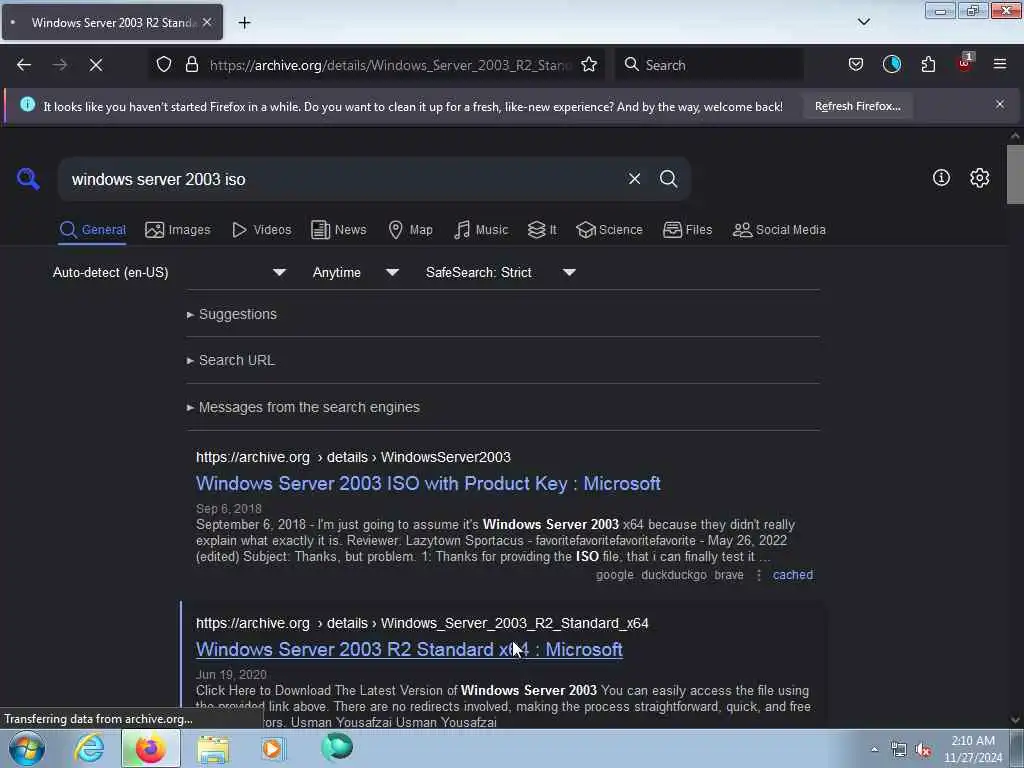Switch to Music category
This screenshot has height=768, width=1024.
(x=481, y=230)
